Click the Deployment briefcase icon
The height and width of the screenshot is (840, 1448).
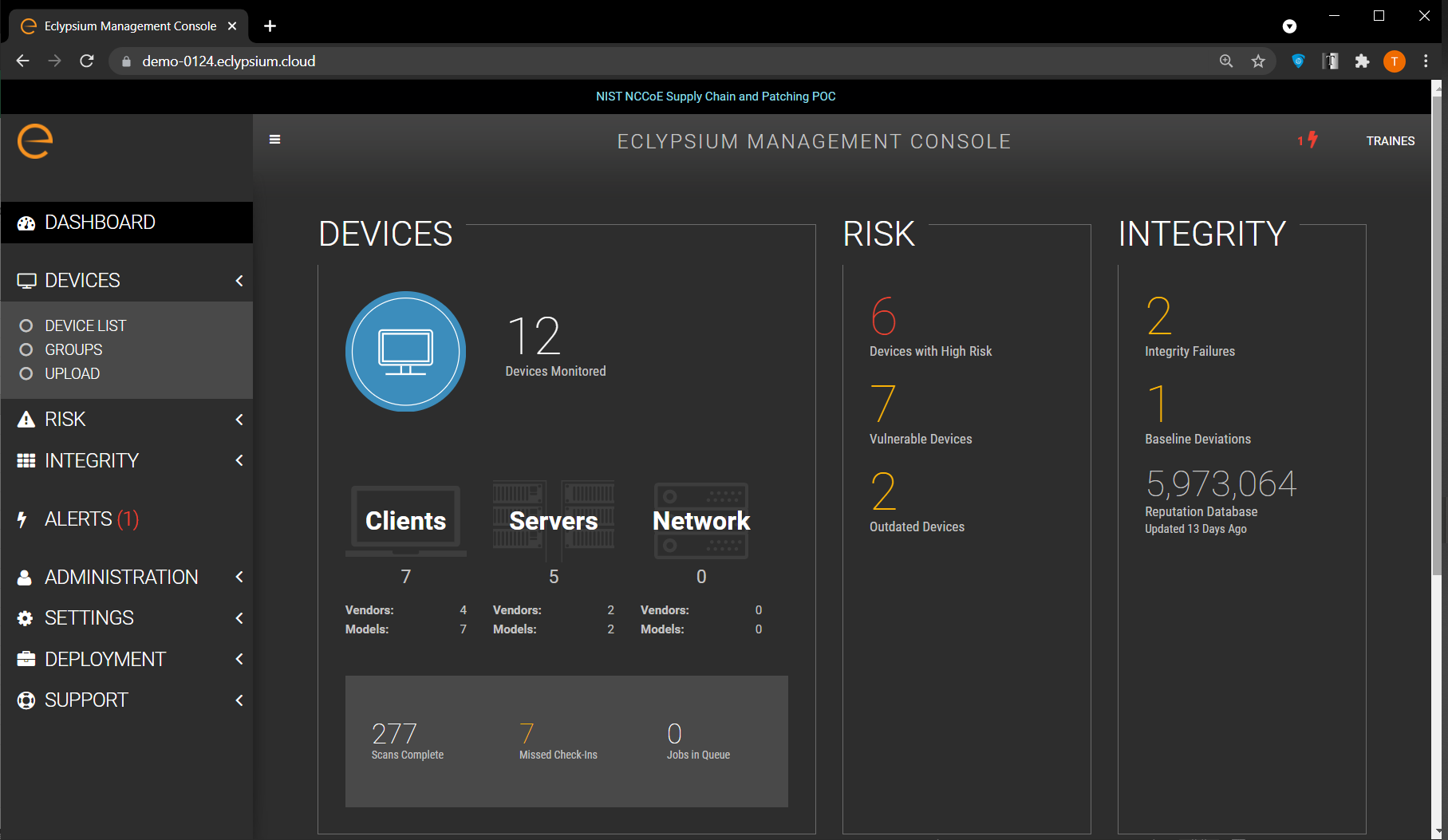click(x=26, y=659)
